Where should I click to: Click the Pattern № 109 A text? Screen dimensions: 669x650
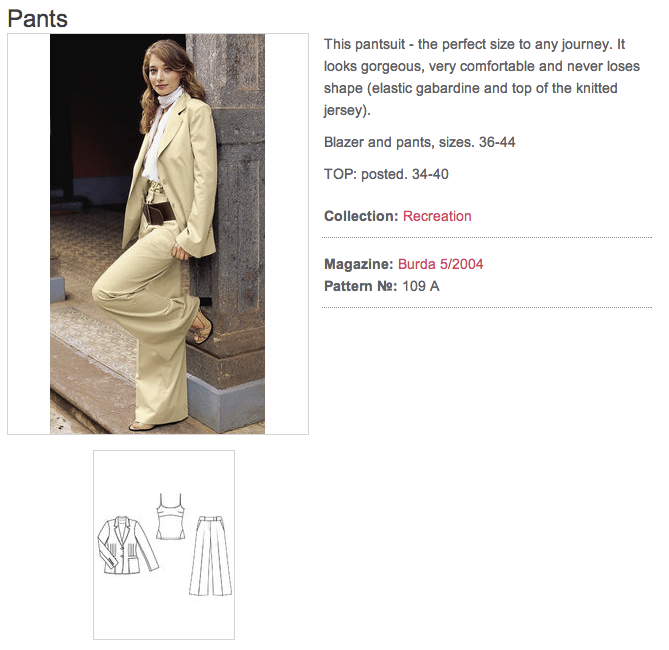coord(382,286)
